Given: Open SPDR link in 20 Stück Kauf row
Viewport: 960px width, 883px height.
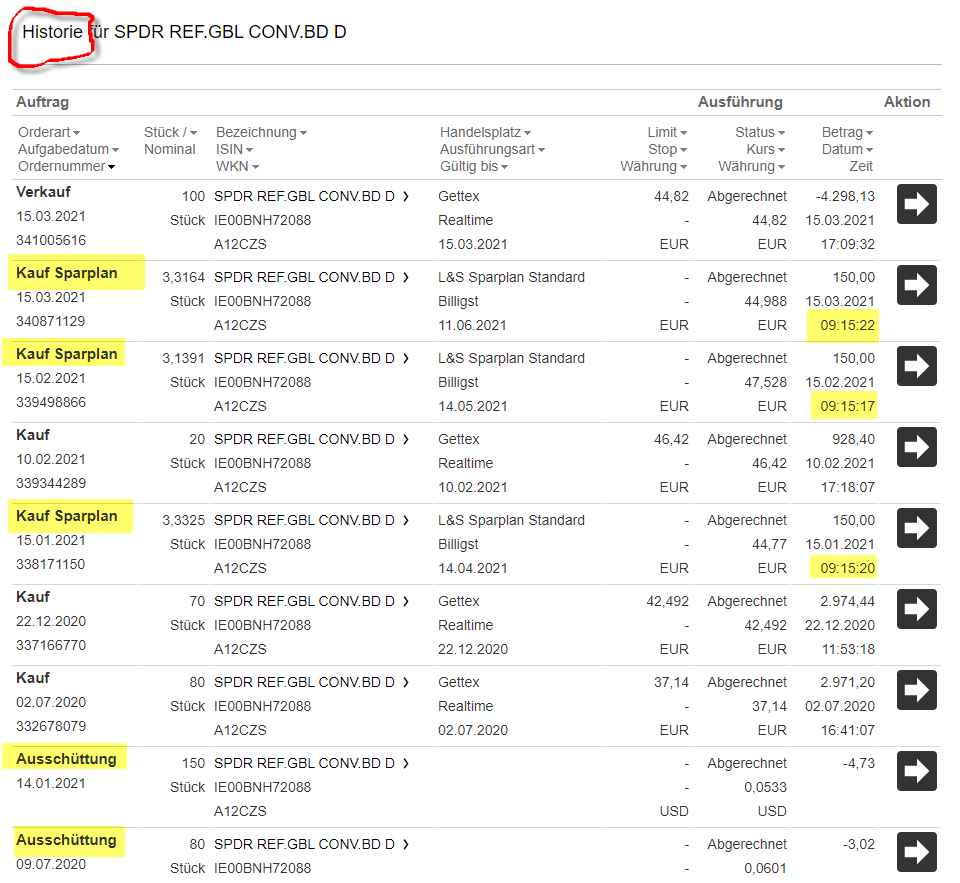Looking at the screenshot, I should pyautogui.click(x=311, y=440).
